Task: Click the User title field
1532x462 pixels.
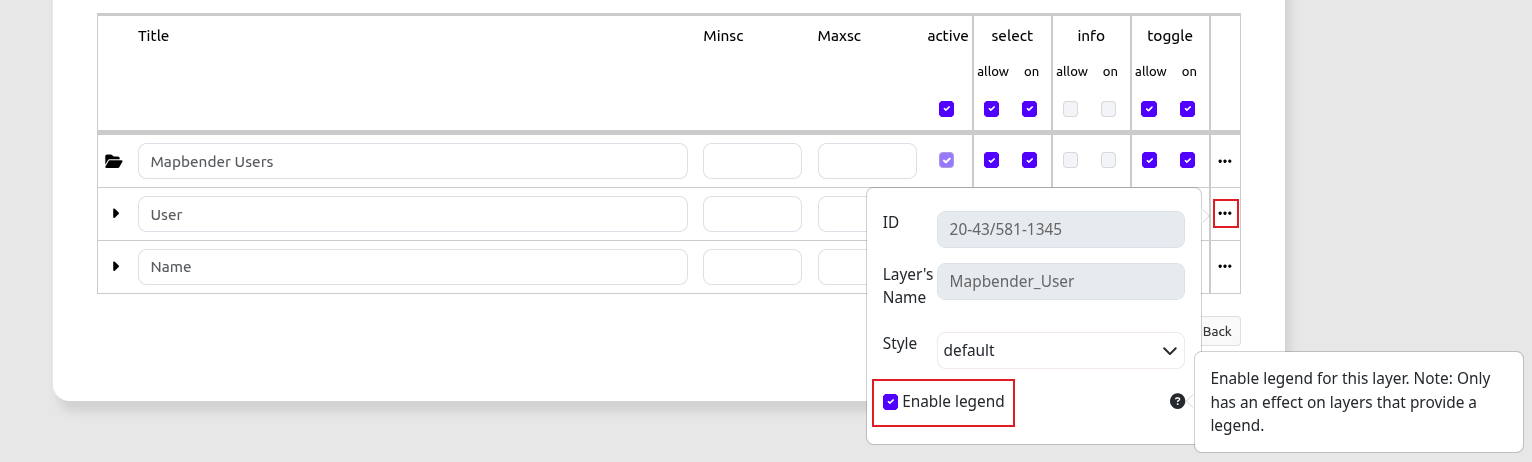Action: pyautogui.click(x=413, y=214)
